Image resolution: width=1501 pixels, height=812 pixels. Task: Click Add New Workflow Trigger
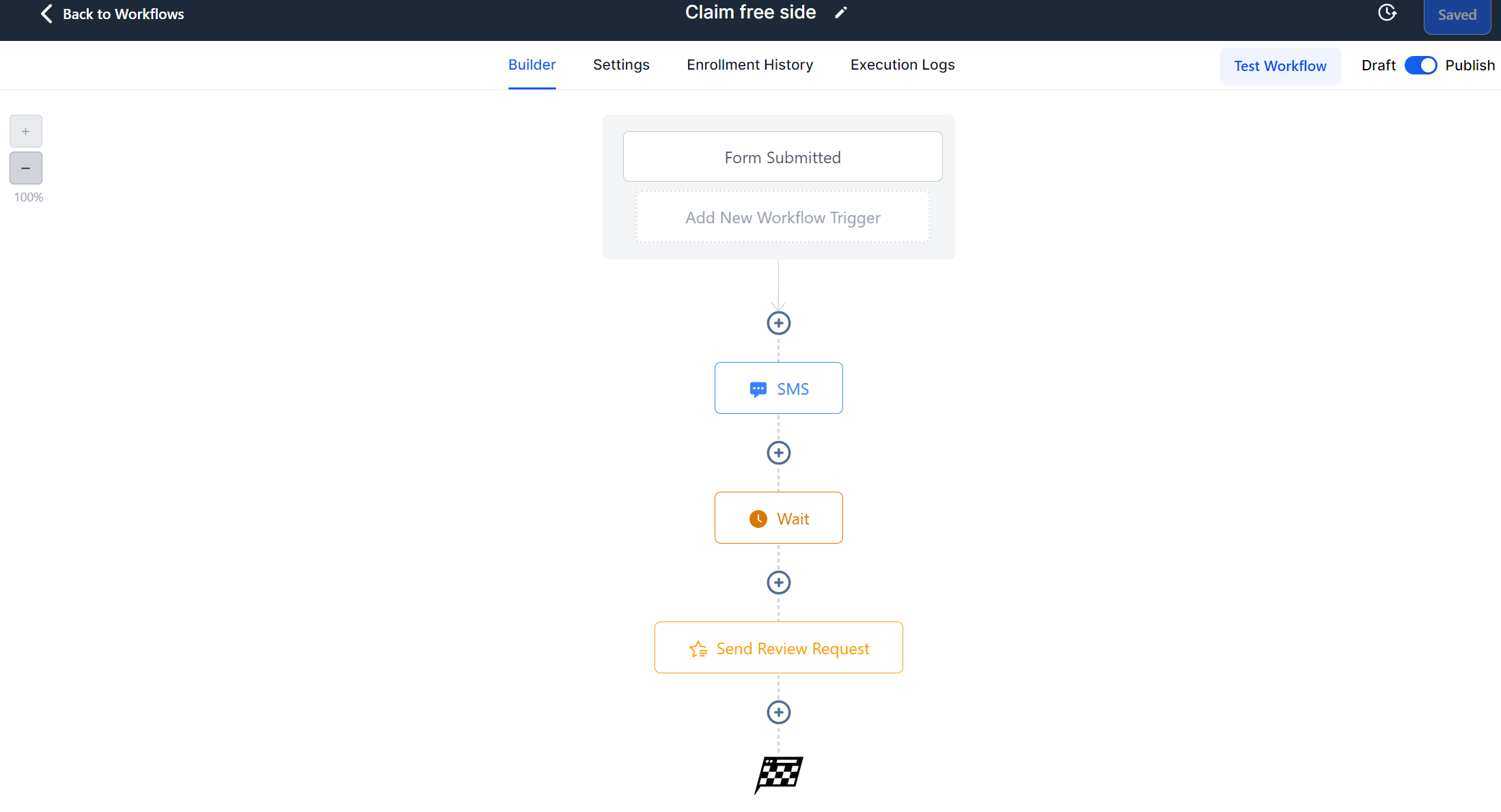pyautogui.click(x=783, y=217)
